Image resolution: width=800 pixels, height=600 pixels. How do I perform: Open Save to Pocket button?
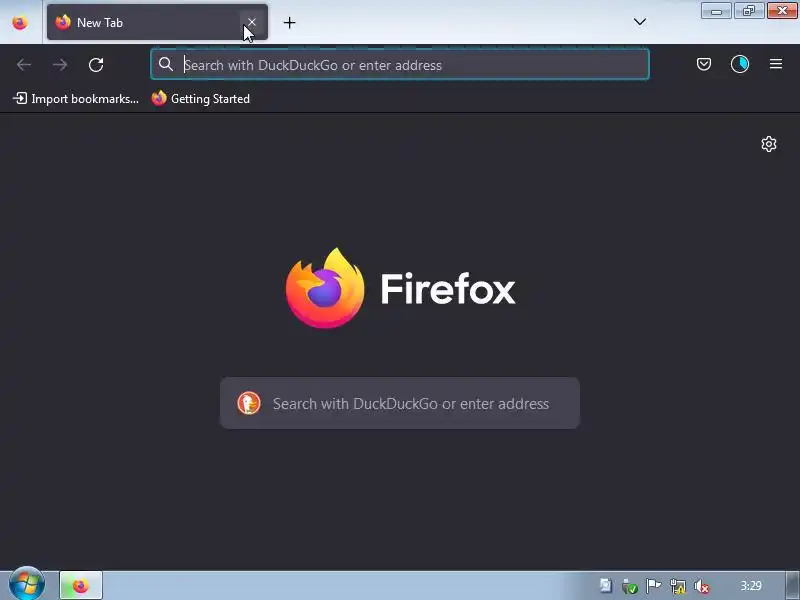pos(704,64)
